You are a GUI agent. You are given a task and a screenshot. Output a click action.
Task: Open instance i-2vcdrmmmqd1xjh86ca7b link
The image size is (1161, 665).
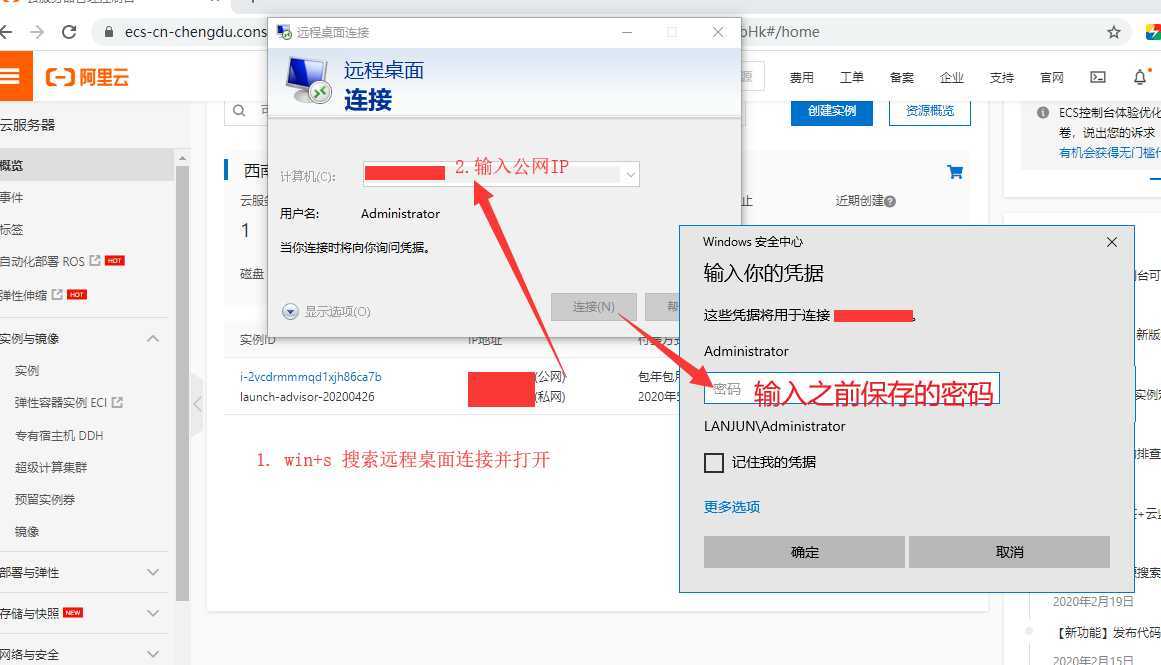tap(310, 377)
